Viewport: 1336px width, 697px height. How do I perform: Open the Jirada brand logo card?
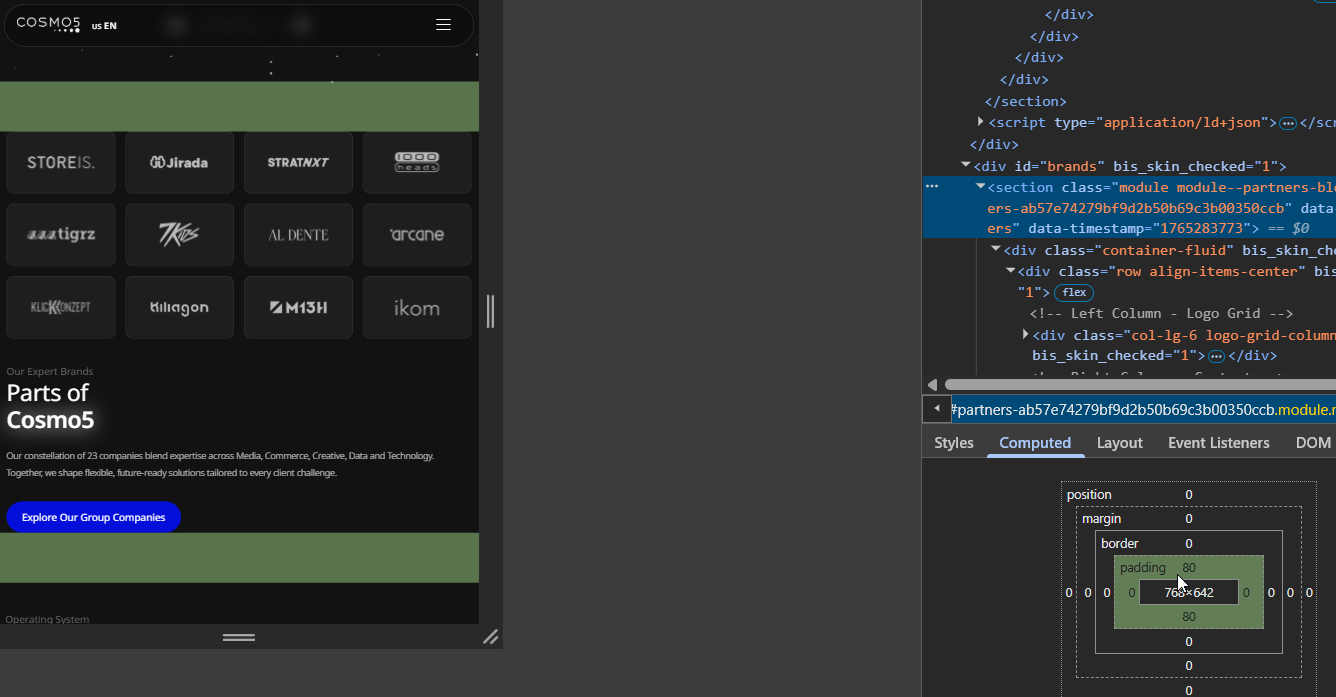point(180,162)
